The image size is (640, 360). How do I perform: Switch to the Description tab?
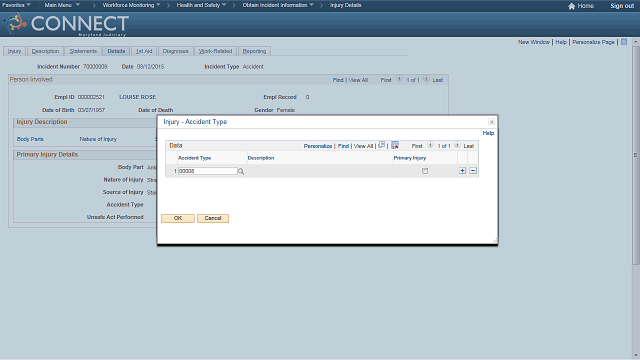coord(45,51)
